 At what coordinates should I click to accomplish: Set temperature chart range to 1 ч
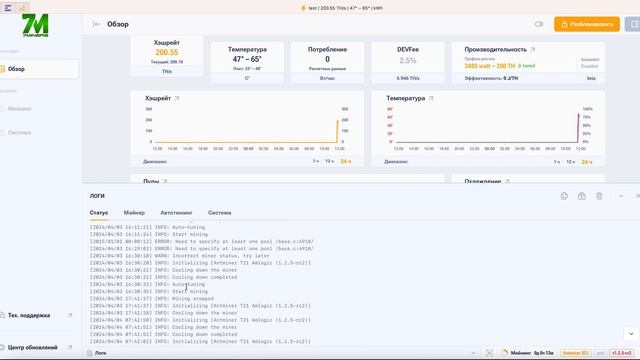pyautogui.click(x=557, y=162)
